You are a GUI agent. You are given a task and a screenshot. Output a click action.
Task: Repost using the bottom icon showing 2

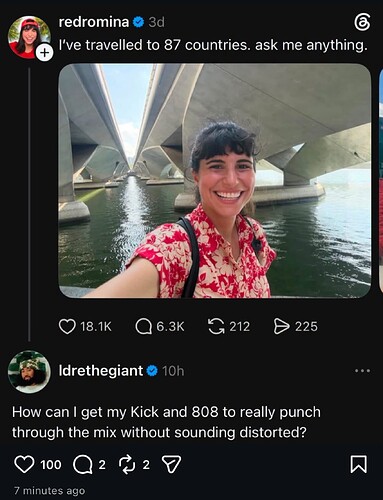126,464
